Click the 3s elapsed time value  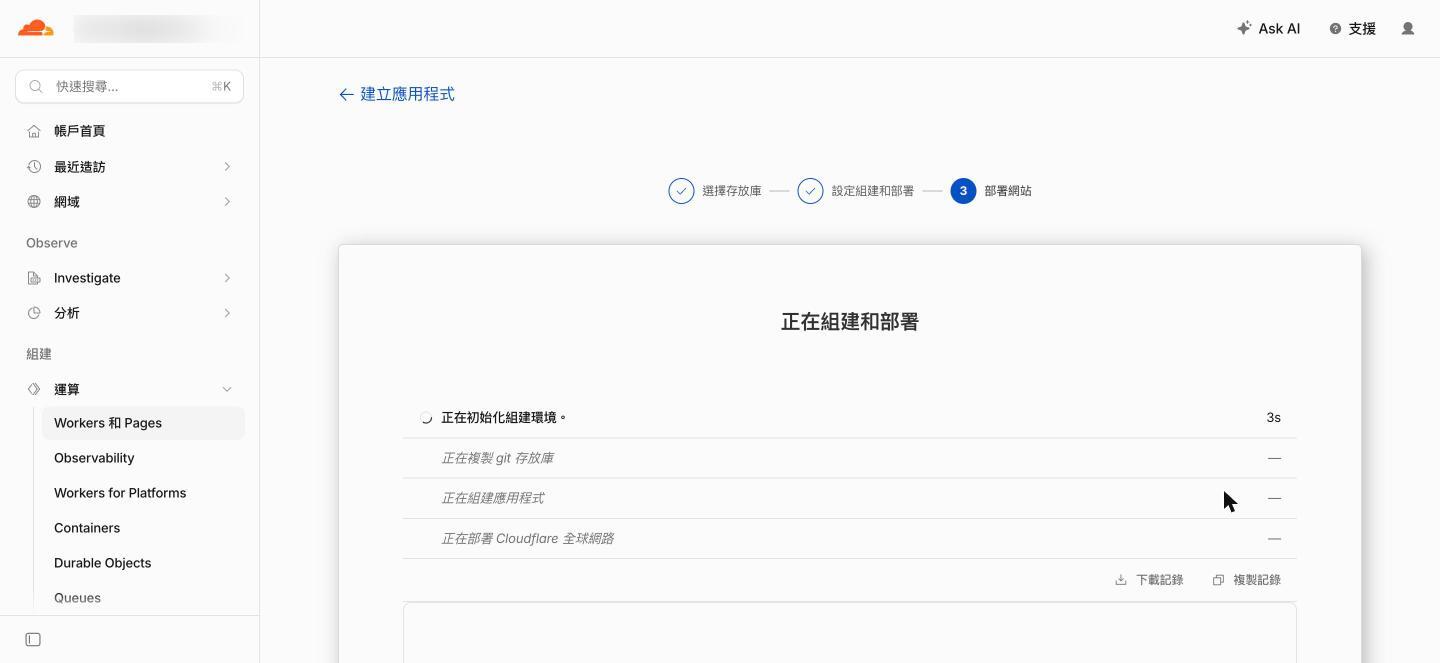pos(1273,418)
